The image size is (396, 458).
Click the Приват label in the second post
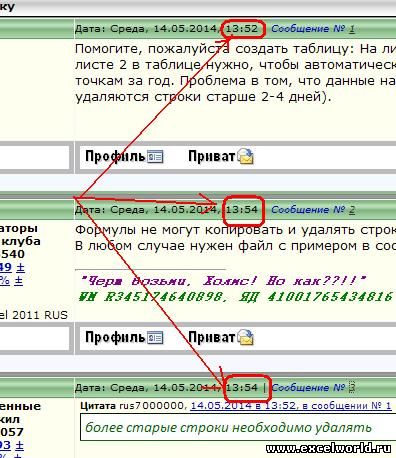pos(212,337)
